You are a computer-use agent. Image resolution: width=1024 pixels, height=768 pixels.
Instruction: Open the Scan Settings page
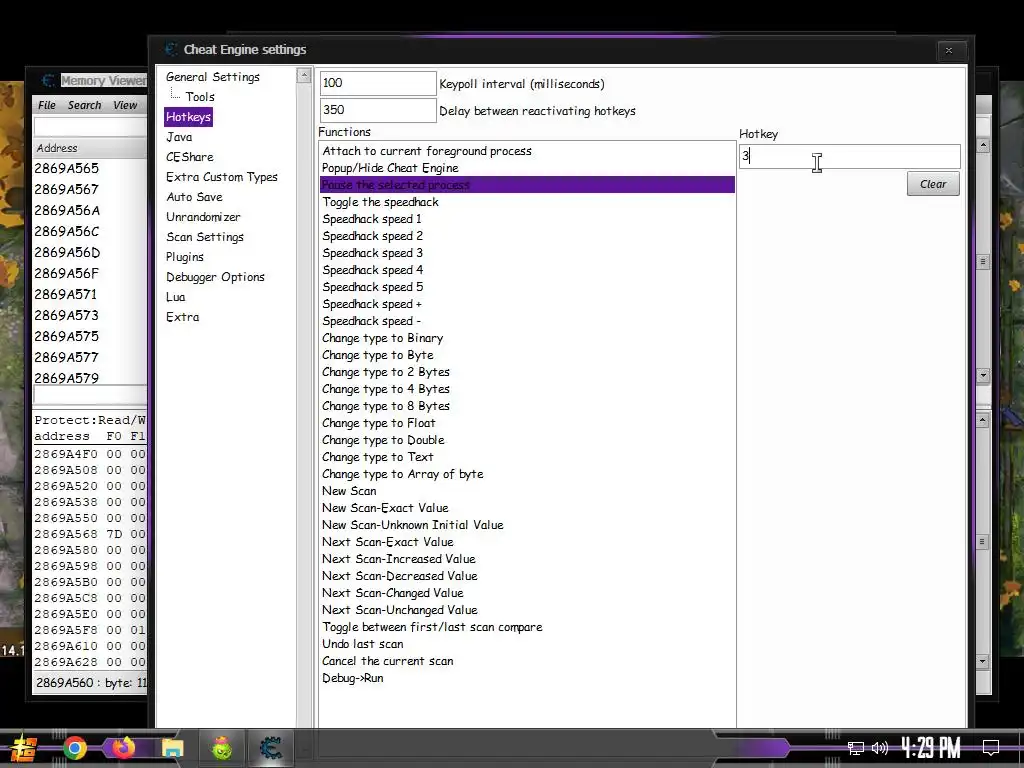pyautogui.click(x=204, y=237)
